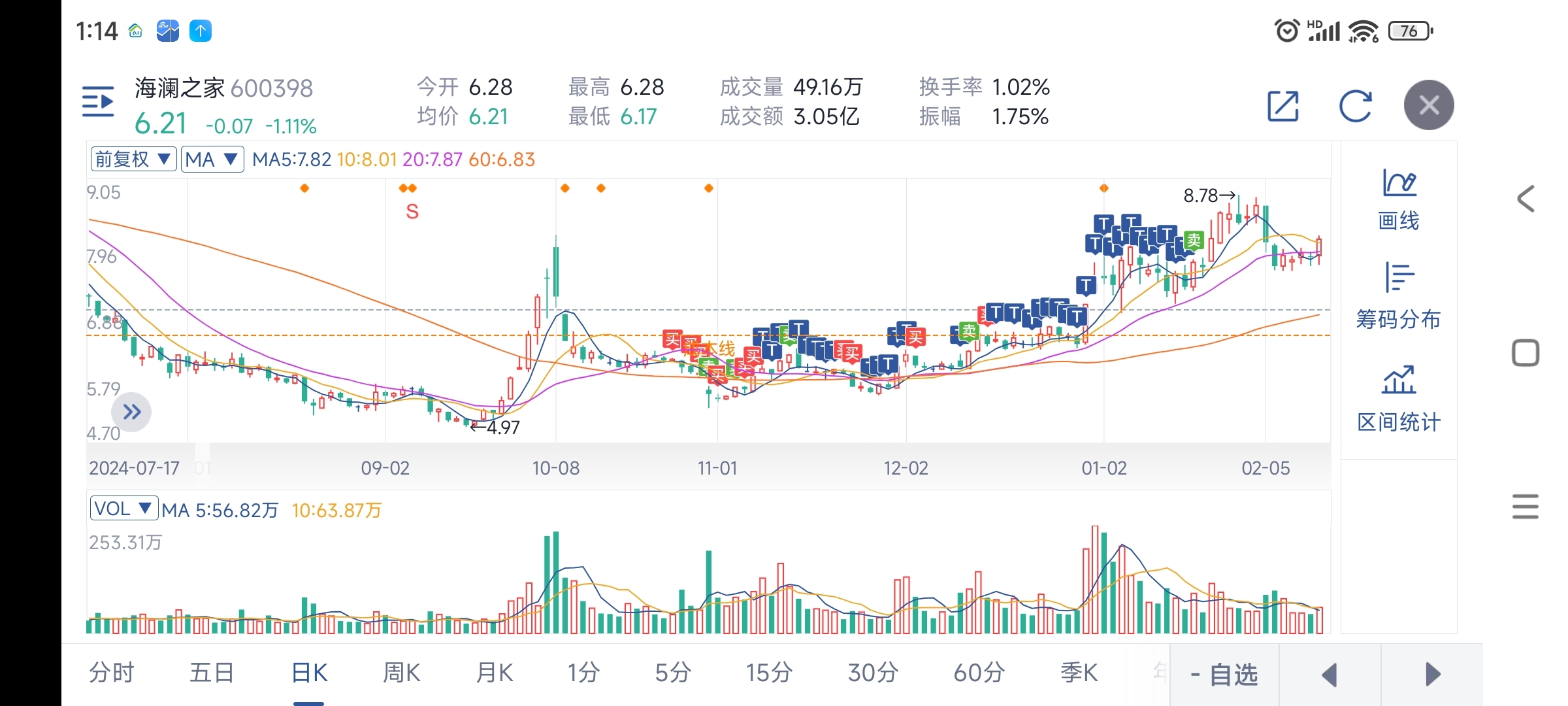Click the refresh quote icon
The width and height of the screenshot is (1568, 706).
pos(1355,106)
